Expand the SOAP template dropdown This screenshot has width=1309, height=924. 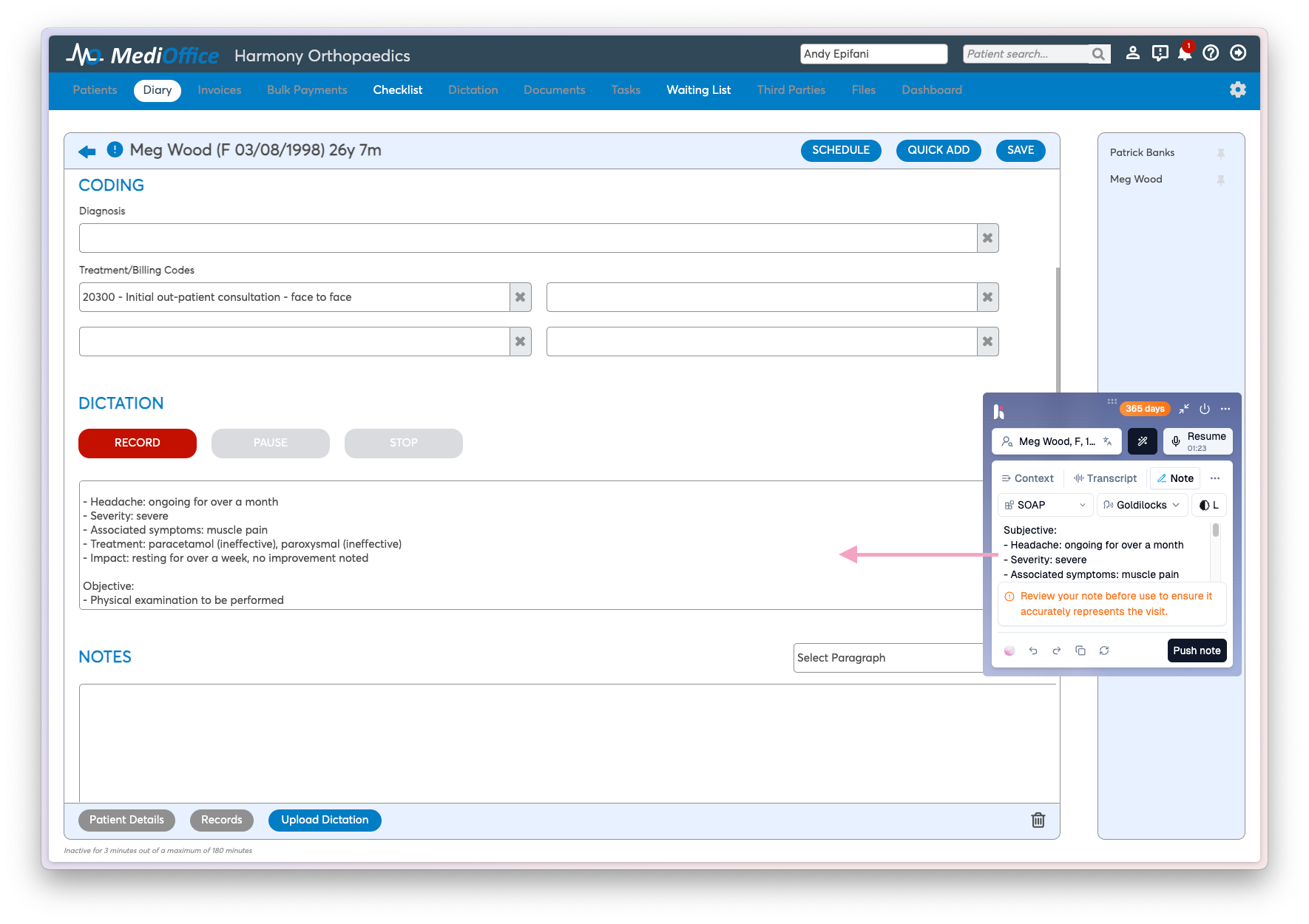pyautogui.click(x=1045, y=505)
